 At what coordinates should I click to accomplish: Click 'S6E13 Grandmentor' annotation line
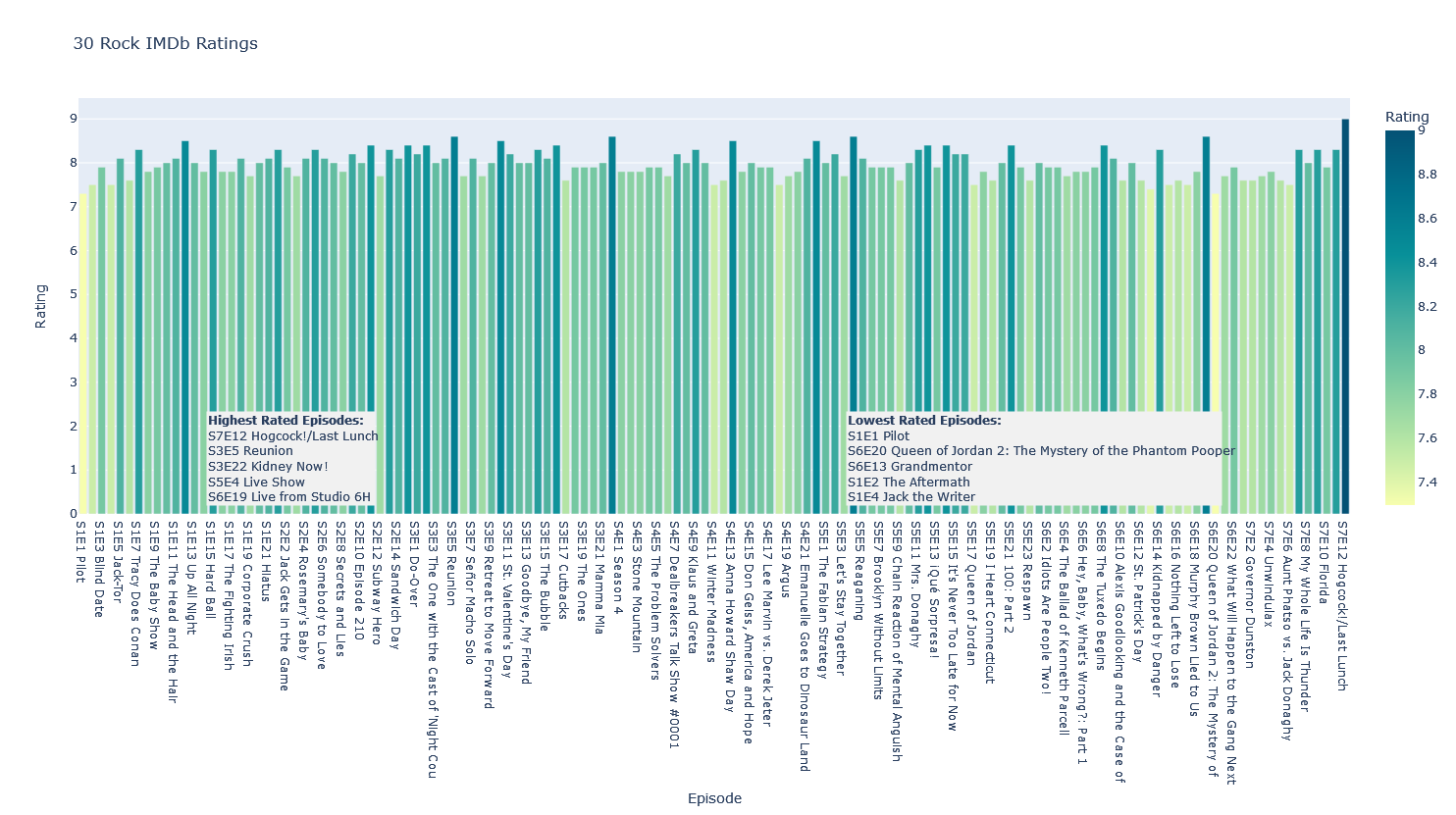click(910, 467)
